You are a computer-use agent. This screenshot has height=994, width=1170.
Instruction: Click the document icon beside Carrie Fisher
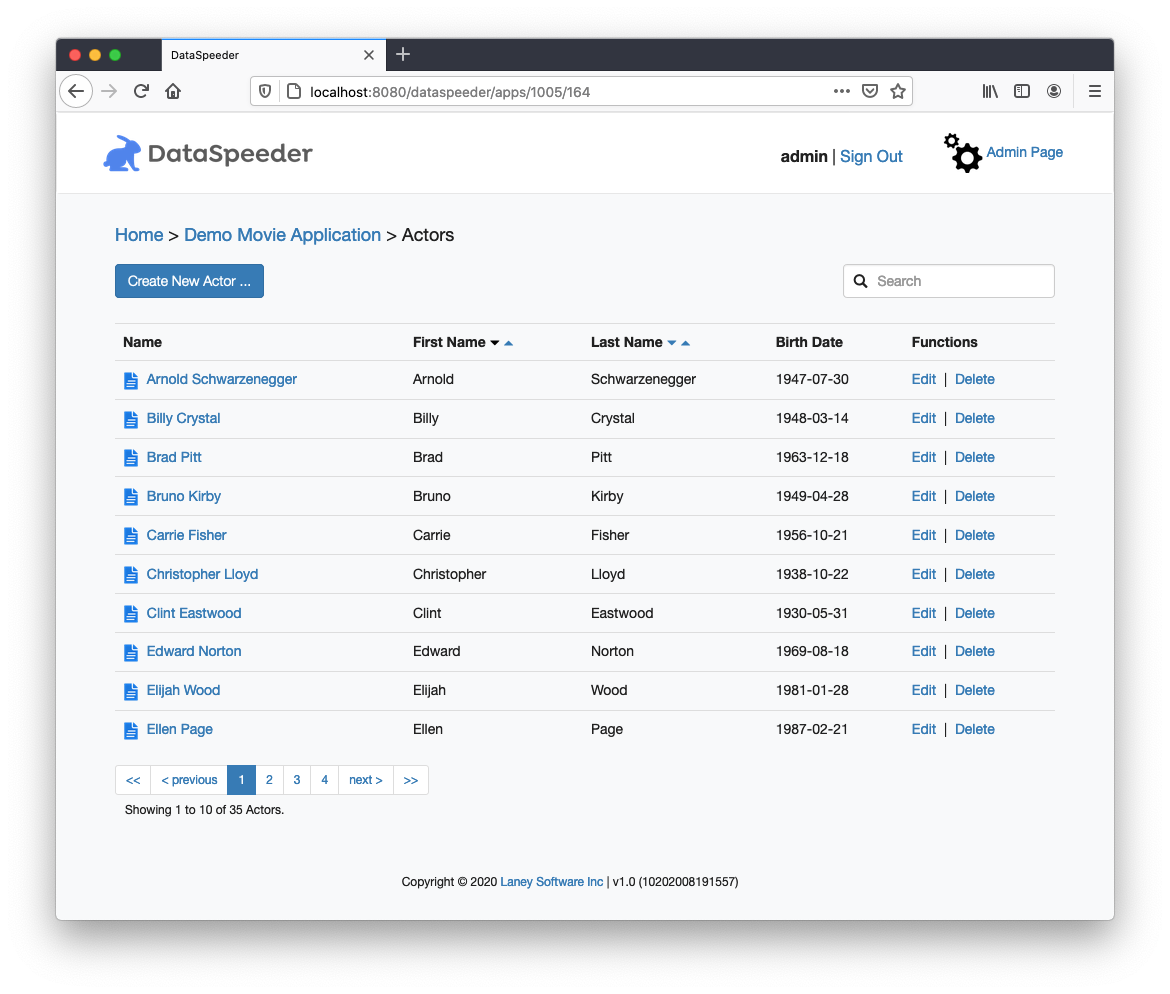(x=130, y=536)
